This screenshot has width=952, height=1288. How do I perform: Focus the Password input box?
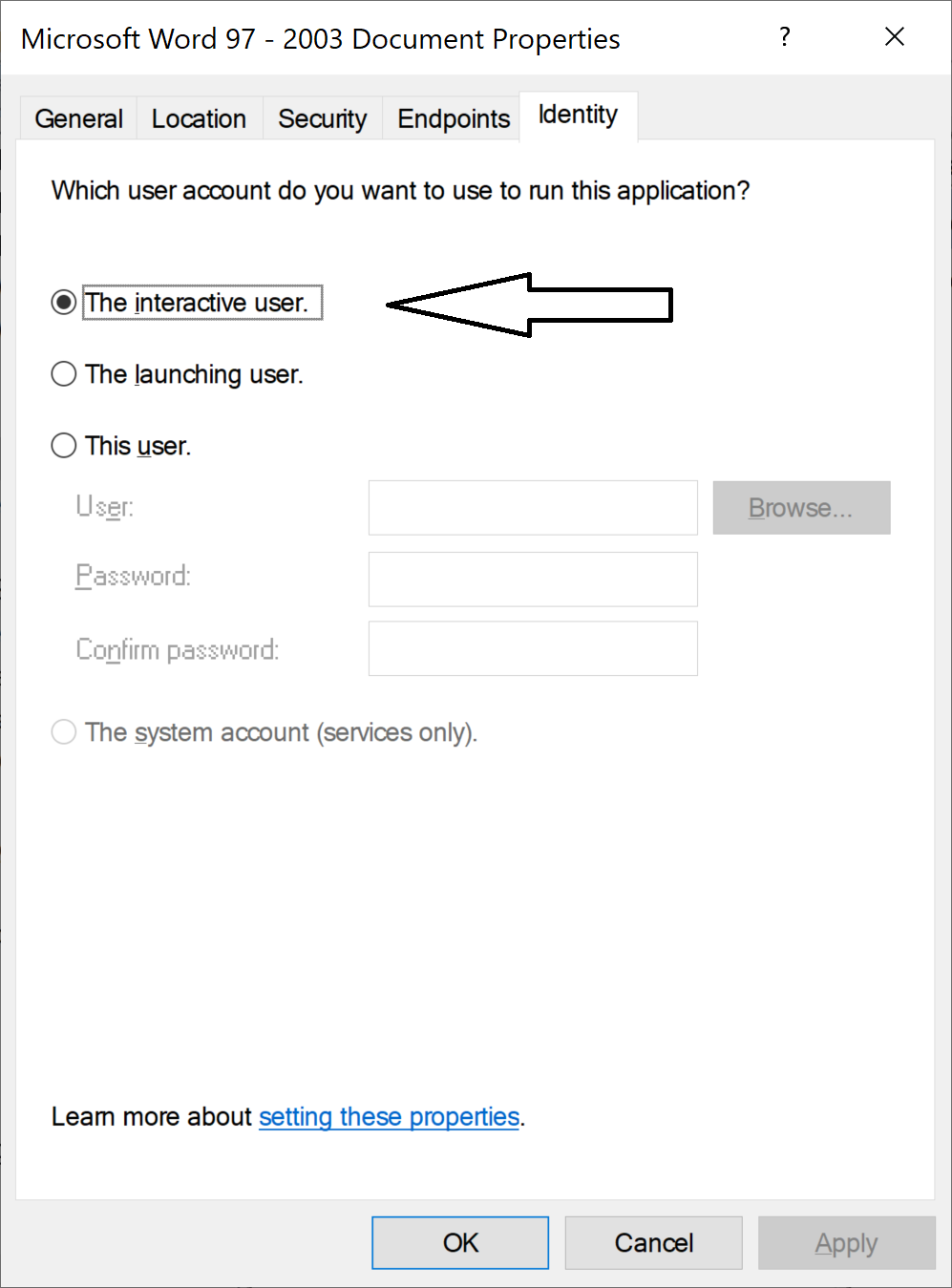[x=533, y=579]
